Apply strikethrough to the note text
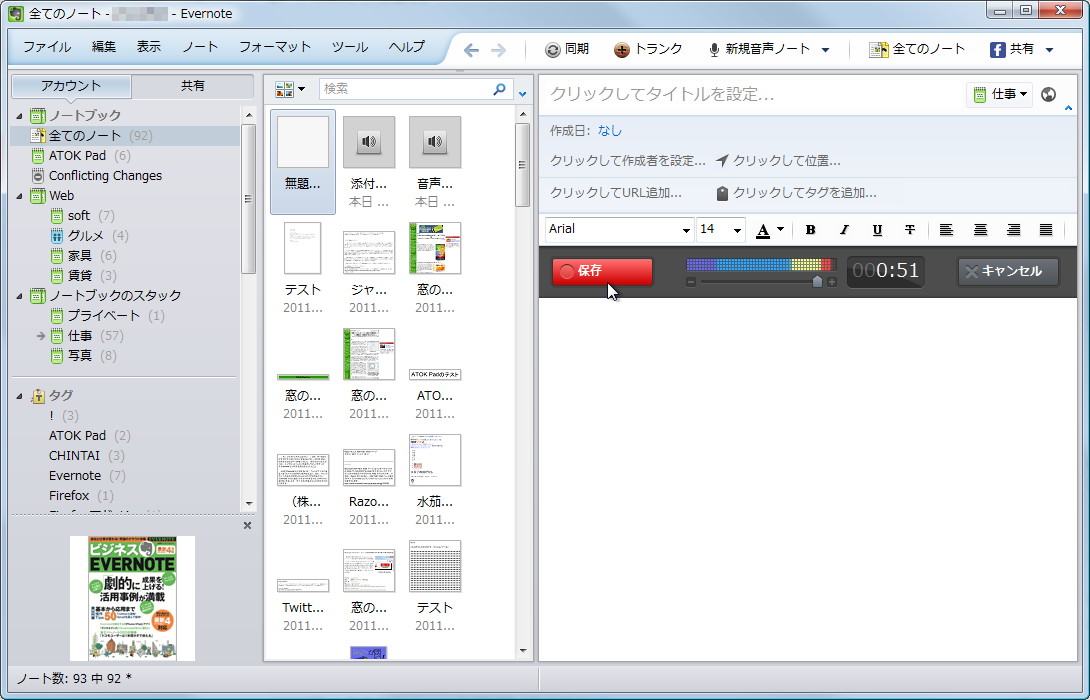Viewport: 1090px width, 700px height. [x=910, y=230]
